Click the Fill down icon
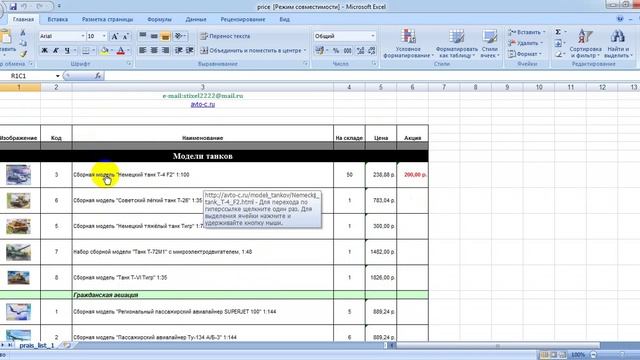This screenshot has width=640, height=360. [x=558, y=43]
